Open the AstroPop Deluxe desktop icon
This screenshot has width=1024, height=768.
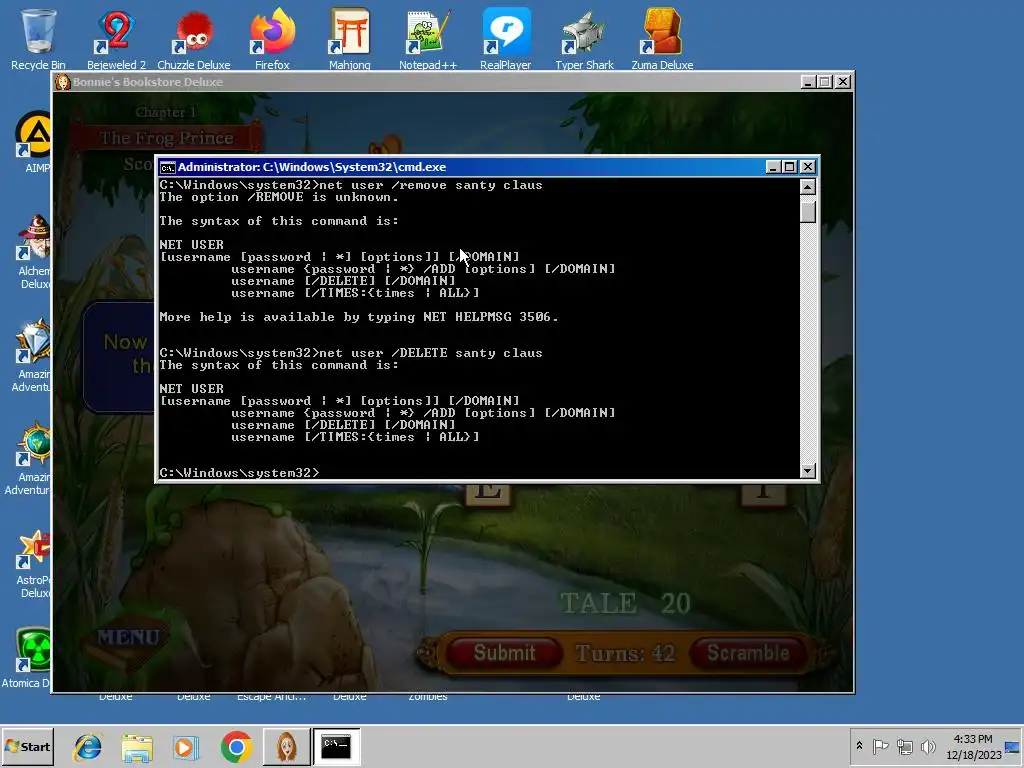point(34,563)
